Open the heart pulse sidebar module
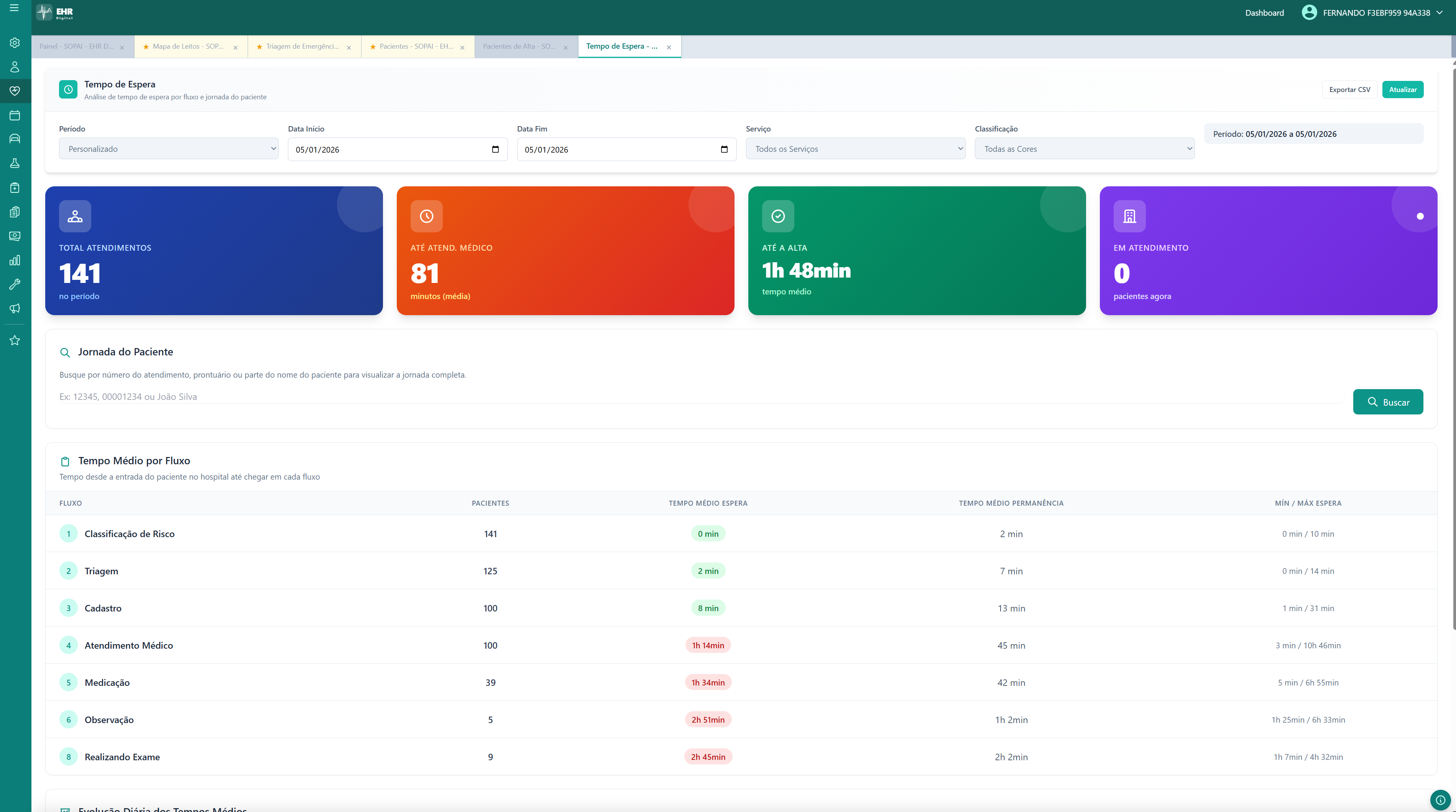 pos(15,91)
